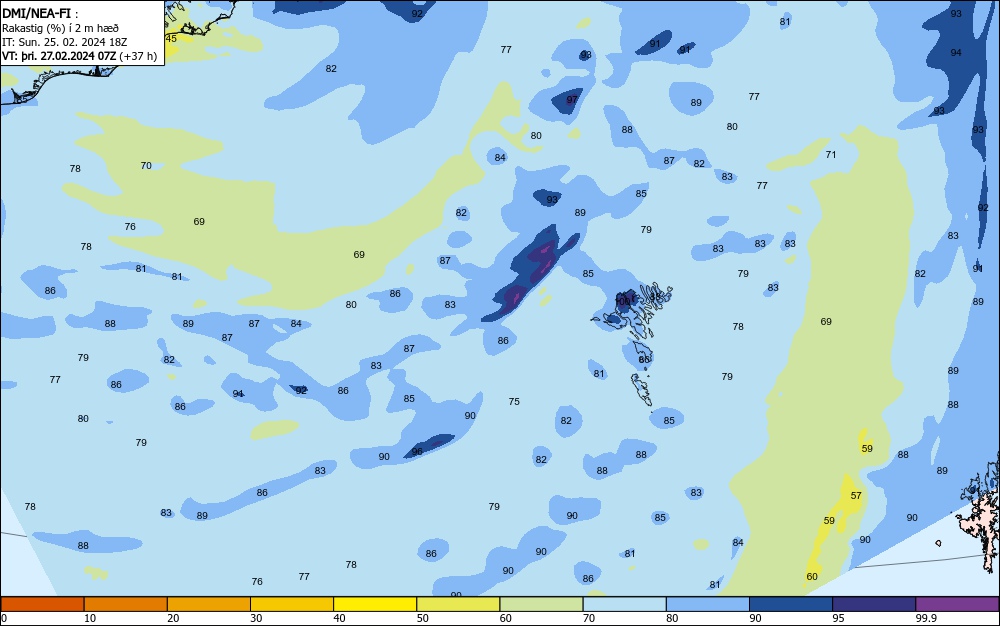Click the 'IT: Sun. 25. 02. 2024 18Z' line
1000x626 pixels.
point(64,42)
